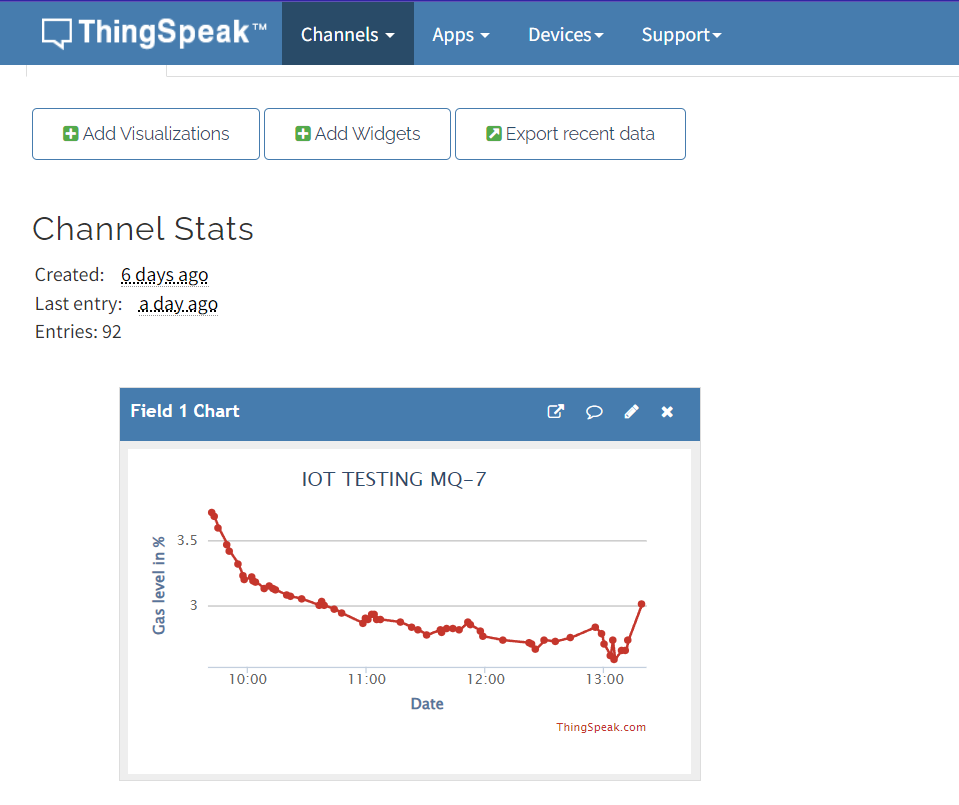
Task: Click the ThingSpeak speech-bubble logo
Action: (59, 32)
